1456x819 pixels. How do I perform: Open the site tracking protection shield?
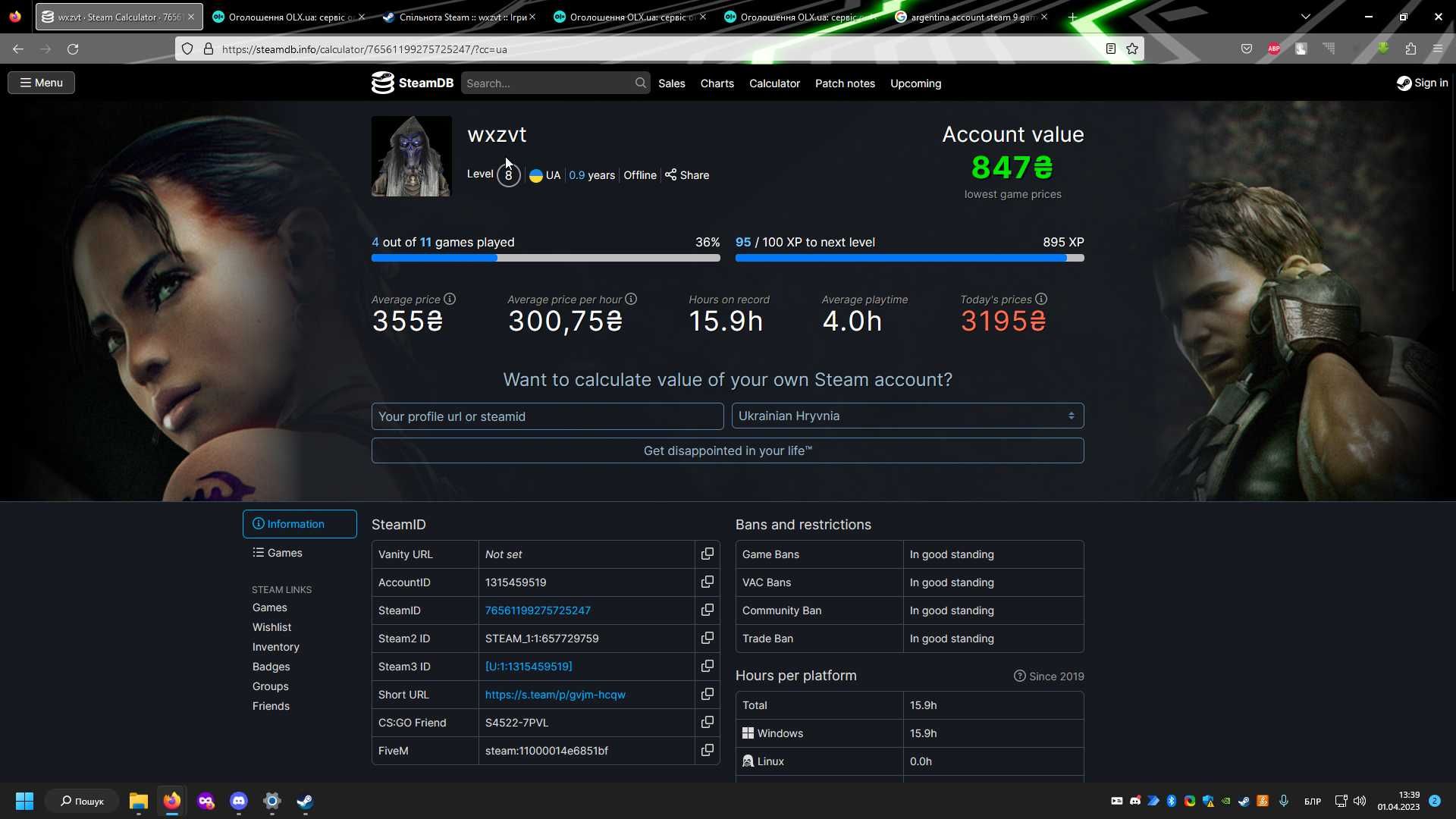click(187, 49)
